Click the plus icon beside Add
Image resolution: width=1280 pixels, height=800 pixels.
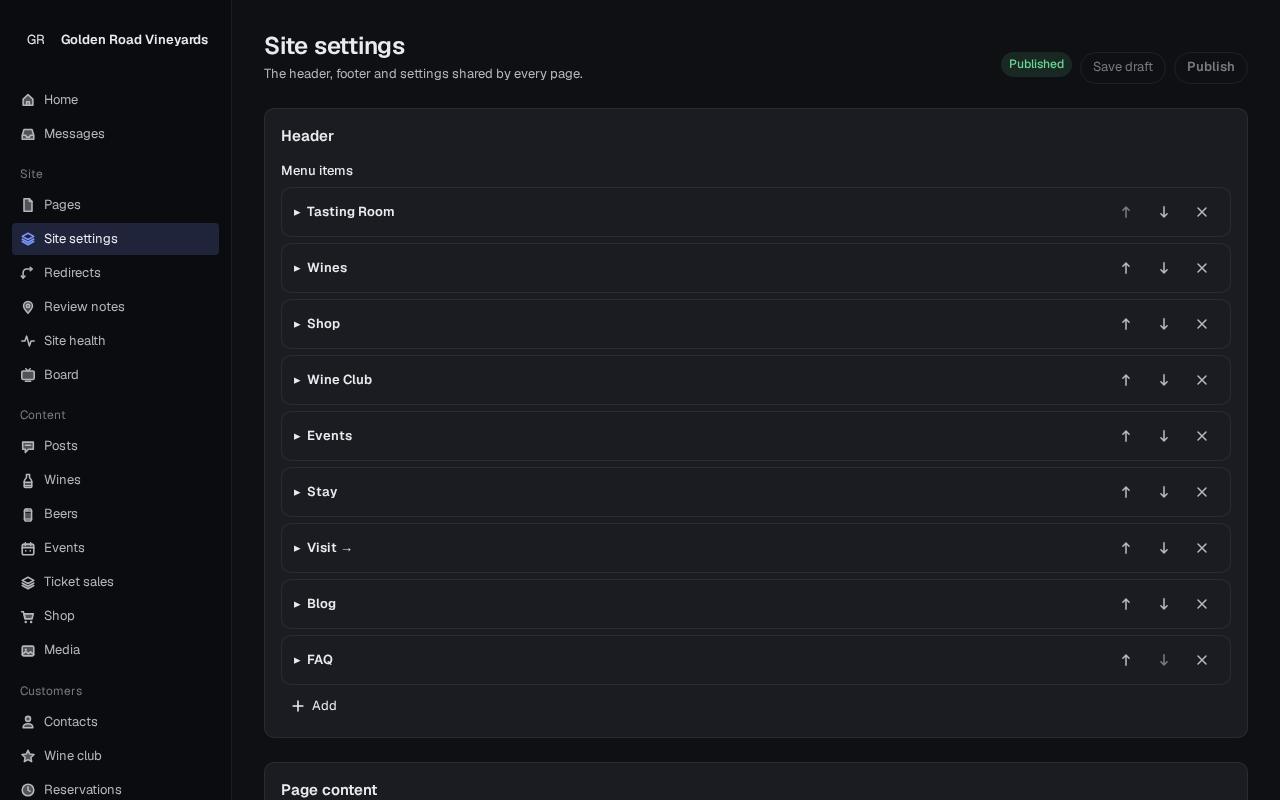pyautogui.click(x=298, y=706)
